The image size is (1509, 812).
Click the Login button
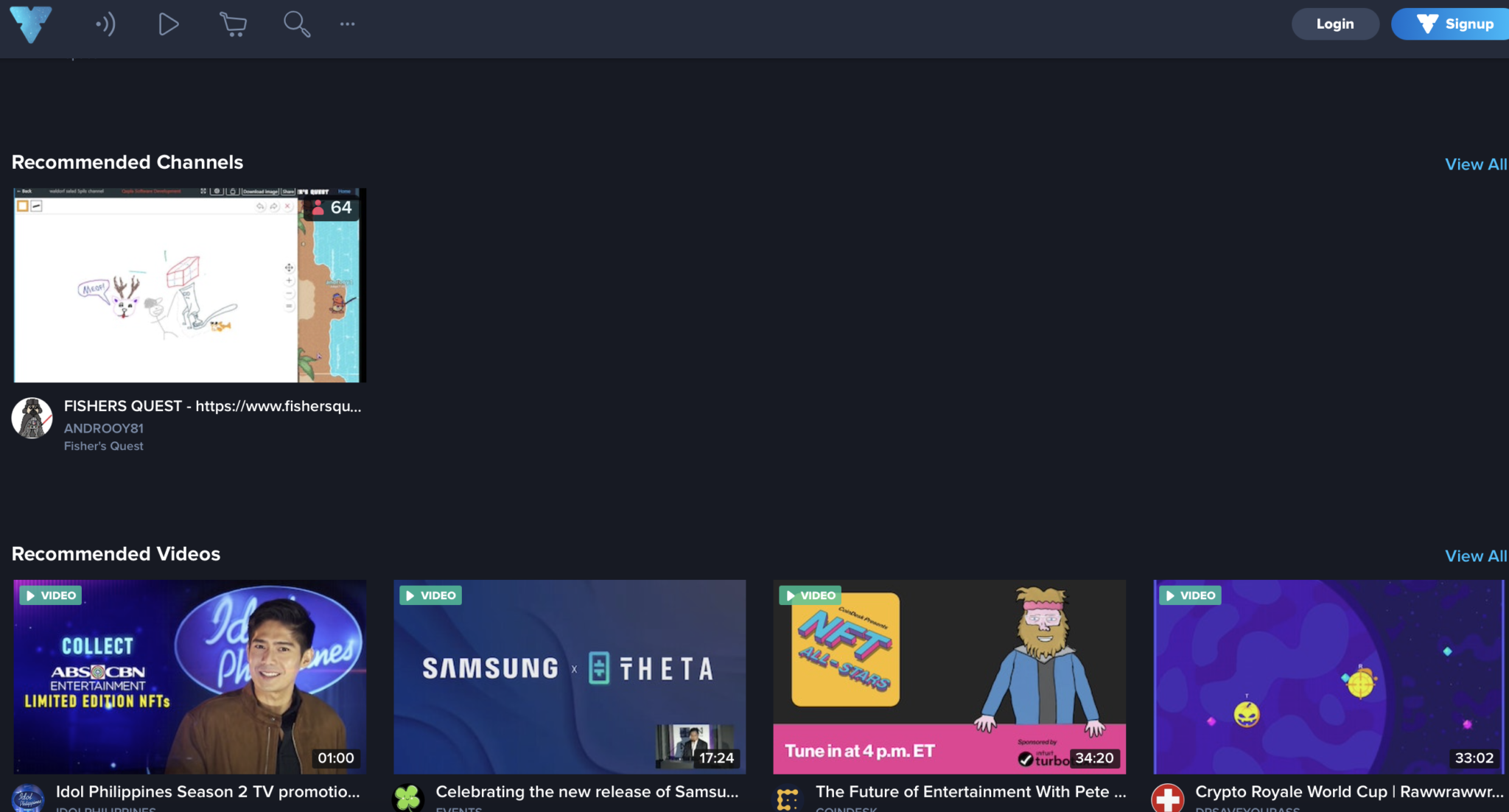1334,24
